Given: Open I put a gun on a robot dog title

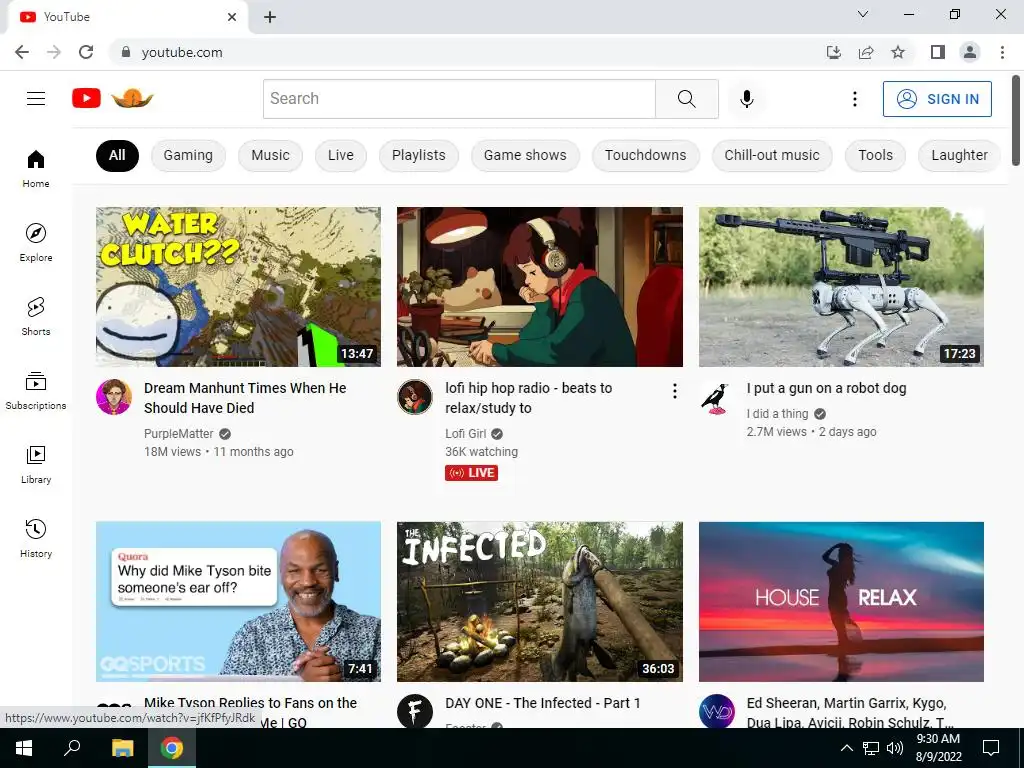Looking at the screenshot, I should tap(826, 388).
